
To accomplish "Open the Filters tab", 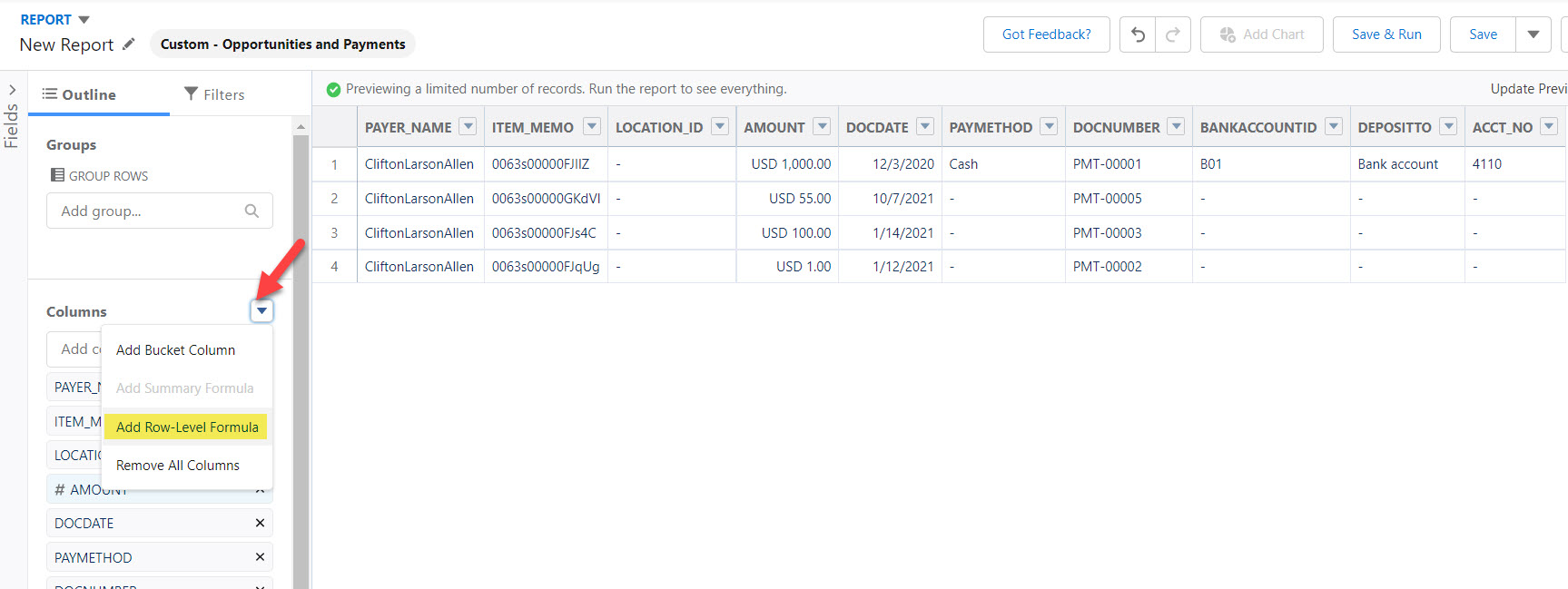I will pyautogui.click(x=214, y=94).
